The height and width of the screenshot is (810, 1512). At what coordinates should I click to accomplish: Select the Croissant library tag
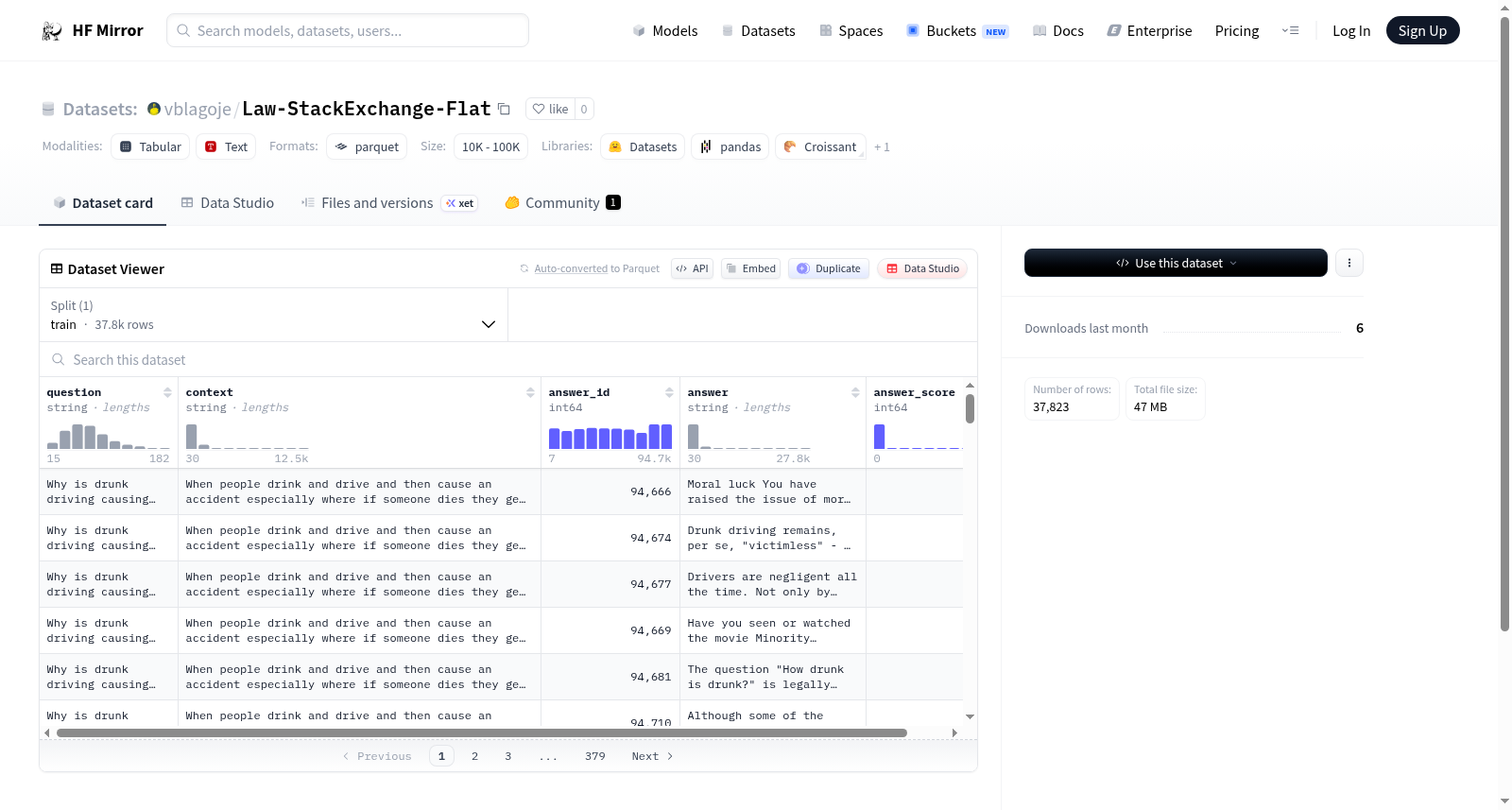tap(820, 146)
